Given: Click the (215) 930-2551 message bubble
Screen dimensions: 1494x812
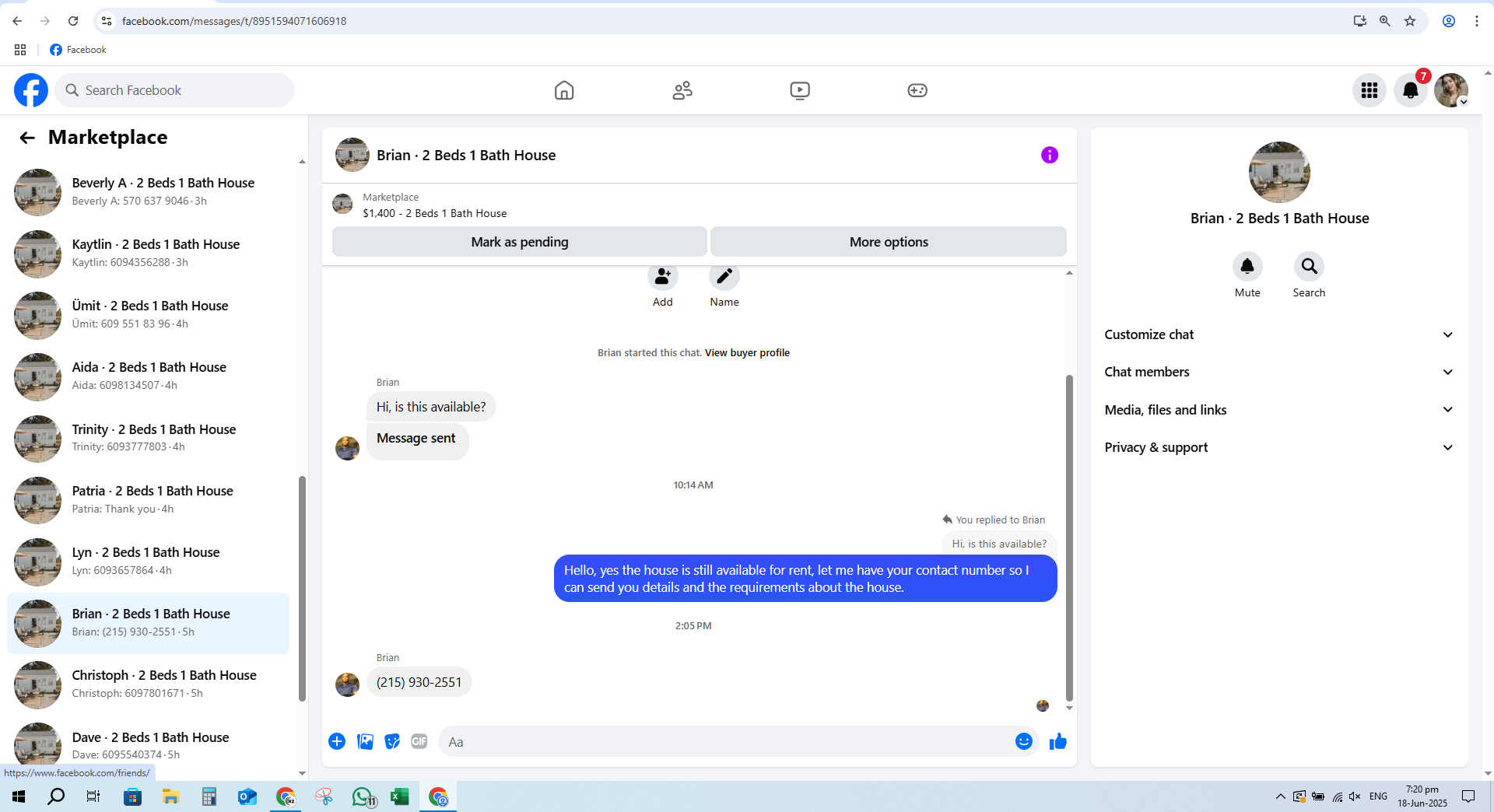Looking at the screenshot, I should pos(419,682).
